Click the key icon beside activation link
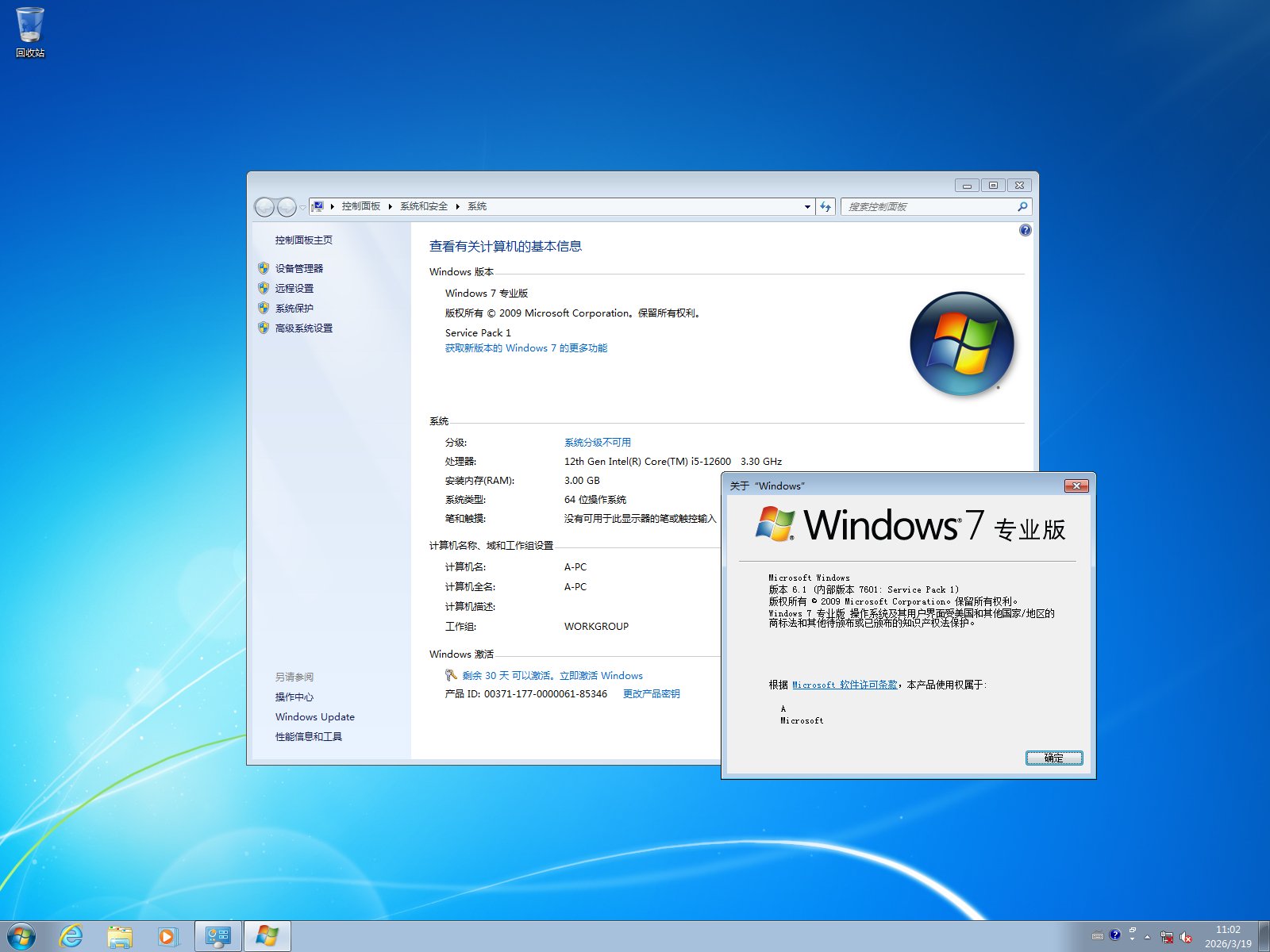This screenshot has height=952, width=1270. pyautogui.click(x=451, y=675)
